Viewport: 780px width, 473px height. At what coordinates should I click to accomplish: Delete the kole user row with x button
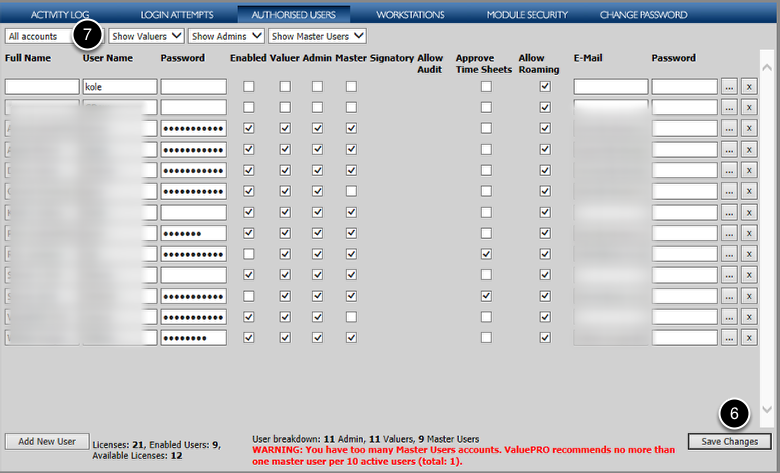coord(749,87)
